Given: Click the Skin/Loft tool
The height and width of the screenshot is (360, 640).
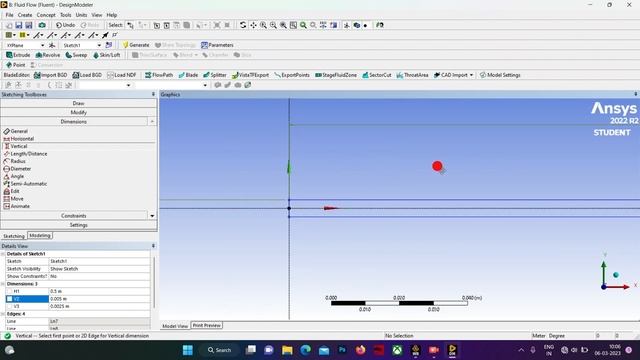Looking at the screenshot, I should [107, 55].
